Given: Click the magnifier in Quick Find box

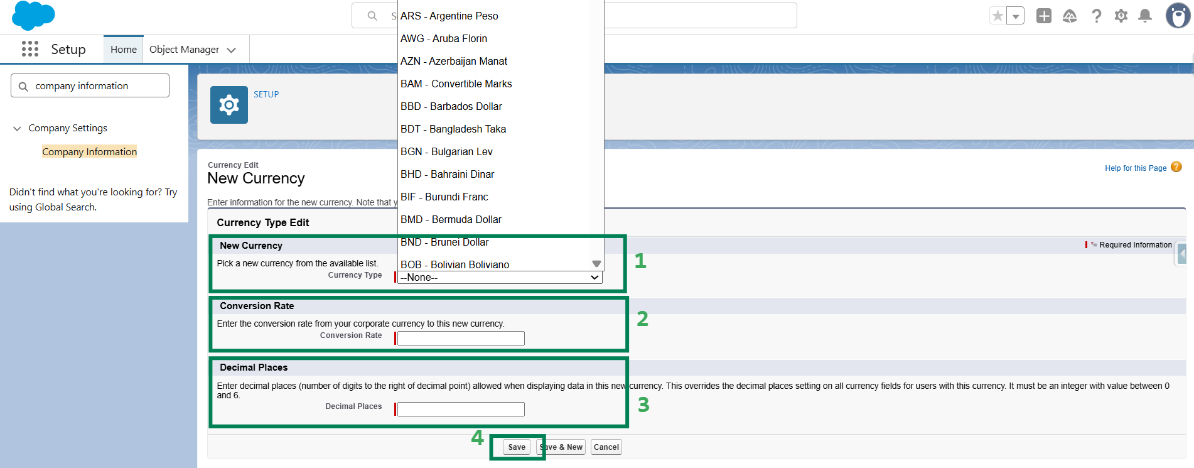Looking at the screenshot, I should [24, 86].
